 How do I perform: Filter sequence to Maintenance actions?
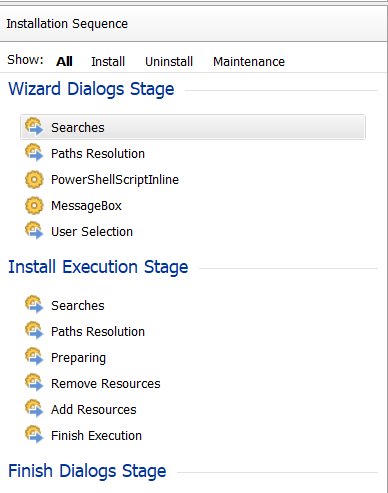coord(249,62)
